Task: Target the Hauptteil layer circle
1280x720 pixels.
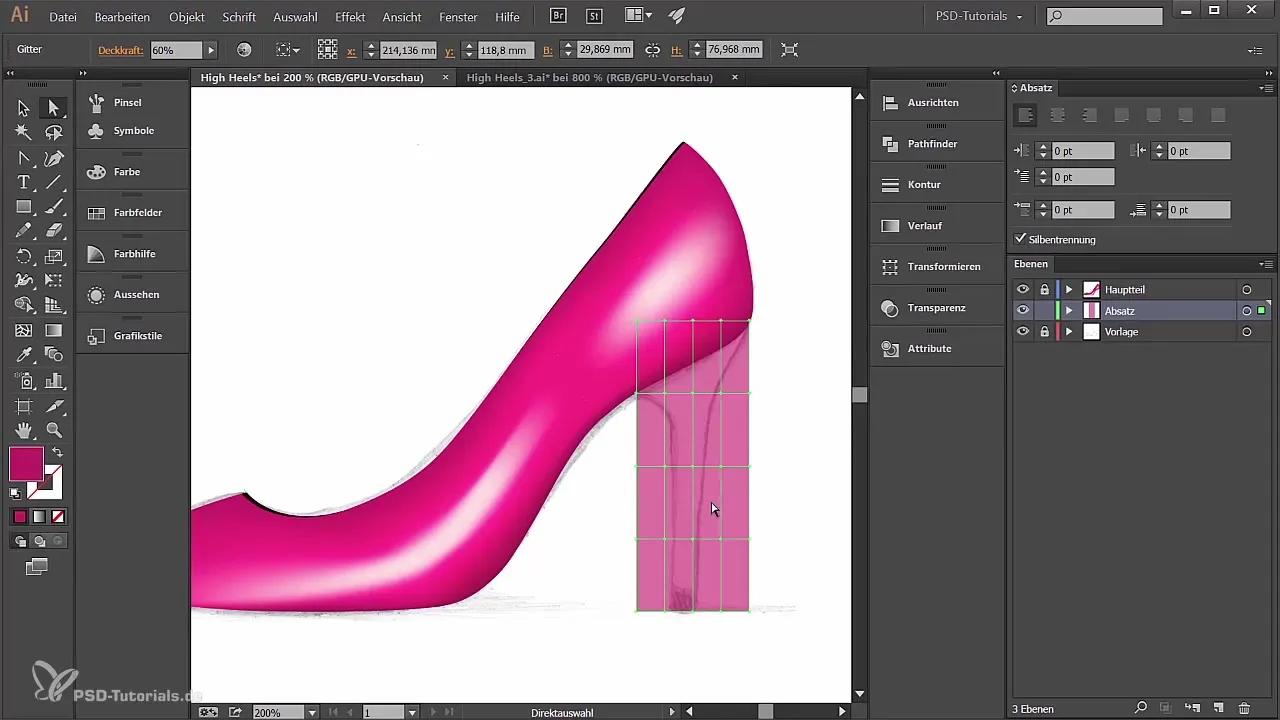Action: 1247,289
